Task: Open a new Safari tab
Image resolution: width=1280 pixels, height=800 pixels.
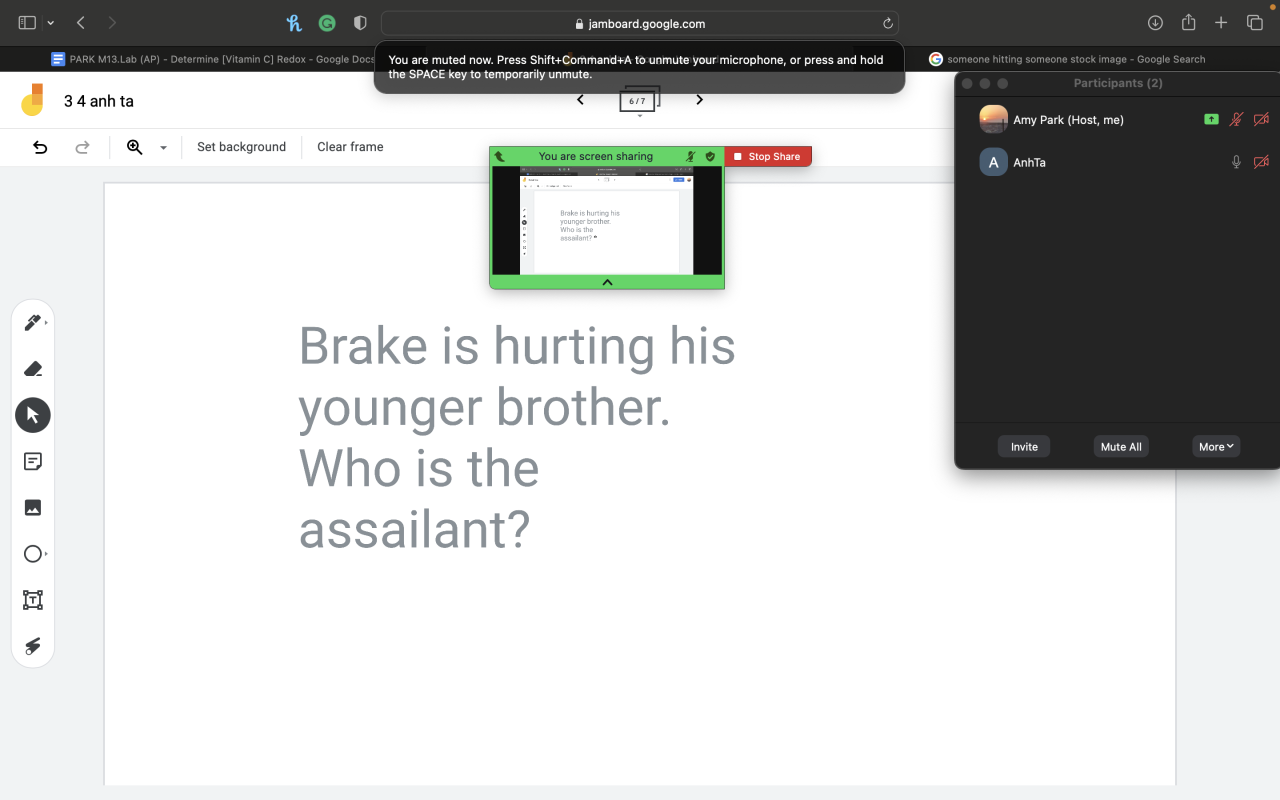Action: [1221, 23]
